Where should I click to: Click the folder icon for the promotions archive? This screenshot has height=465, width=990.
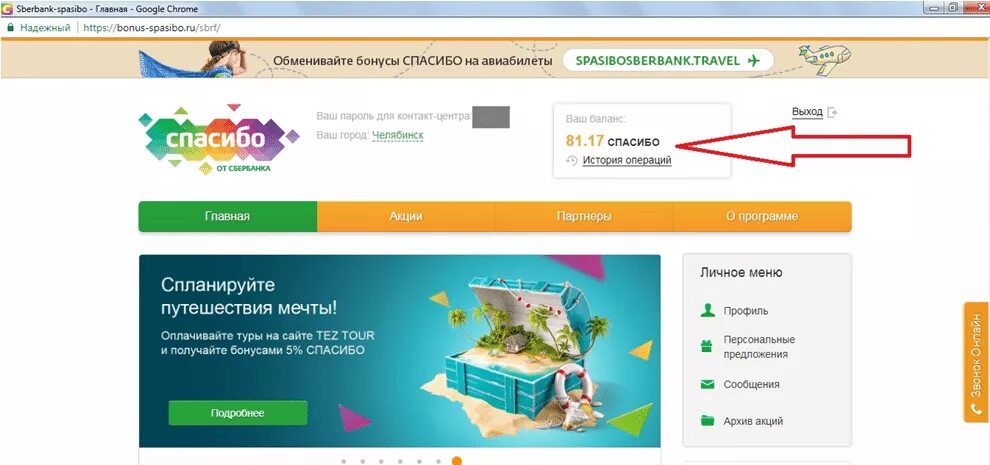coord(707,421)
